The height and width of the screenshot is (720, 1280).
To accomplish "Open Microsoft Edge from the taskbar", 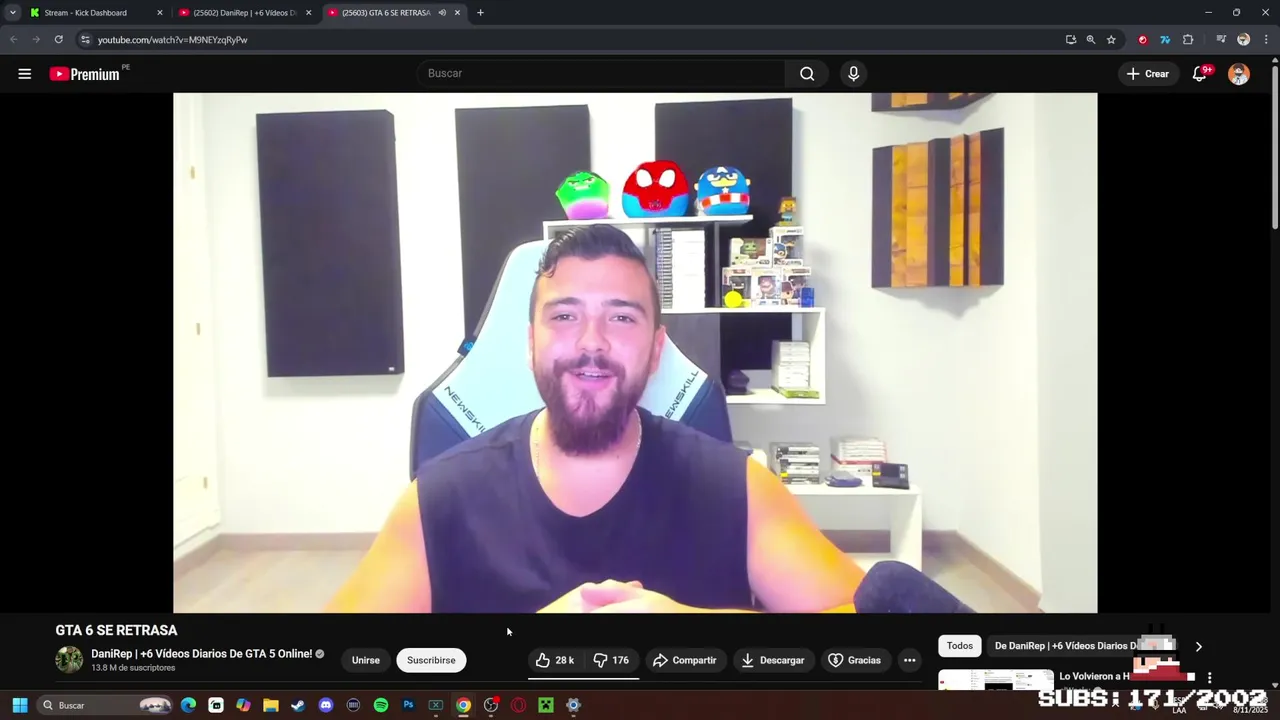I will point(188,705).
